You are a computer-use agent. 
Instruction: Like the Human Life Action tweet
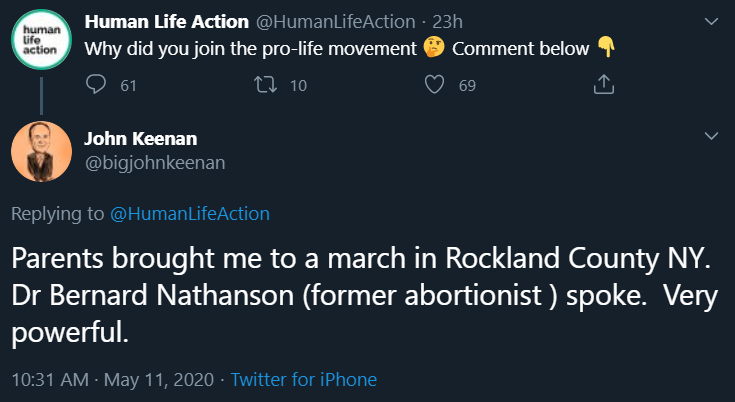click(x=434, y=86)
